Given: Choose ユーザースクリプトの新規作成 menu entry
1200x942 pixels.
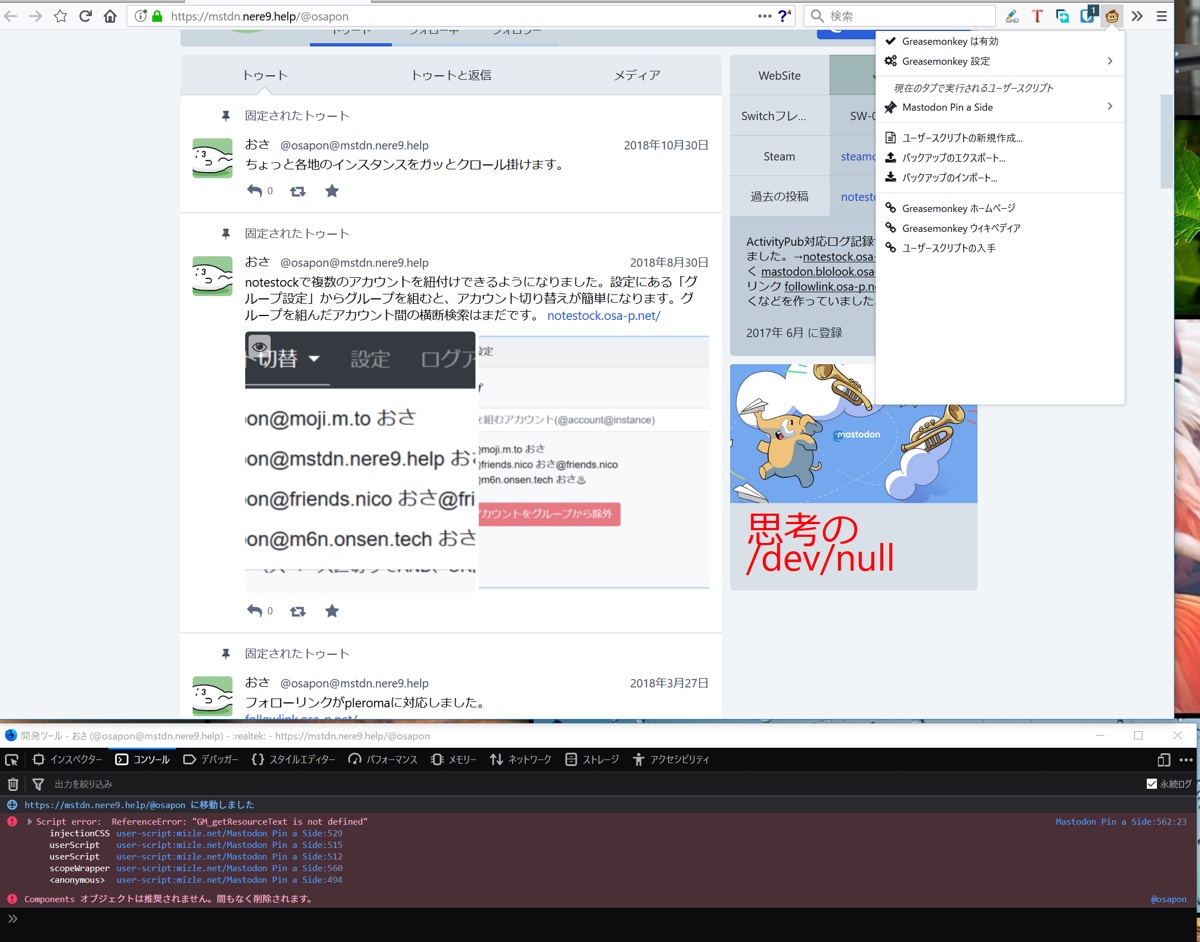Looking at the screenshot, I should pyautogui.click(x=999, y=138).
